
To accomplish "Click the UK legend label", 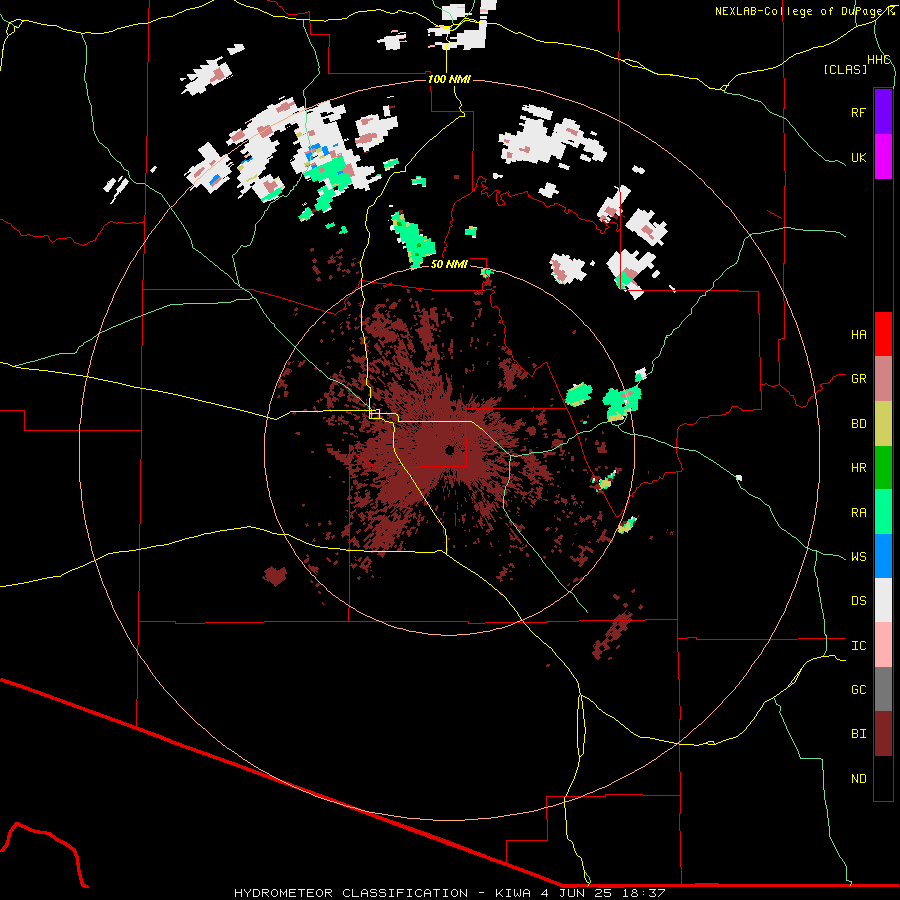I will coord(858,158).
